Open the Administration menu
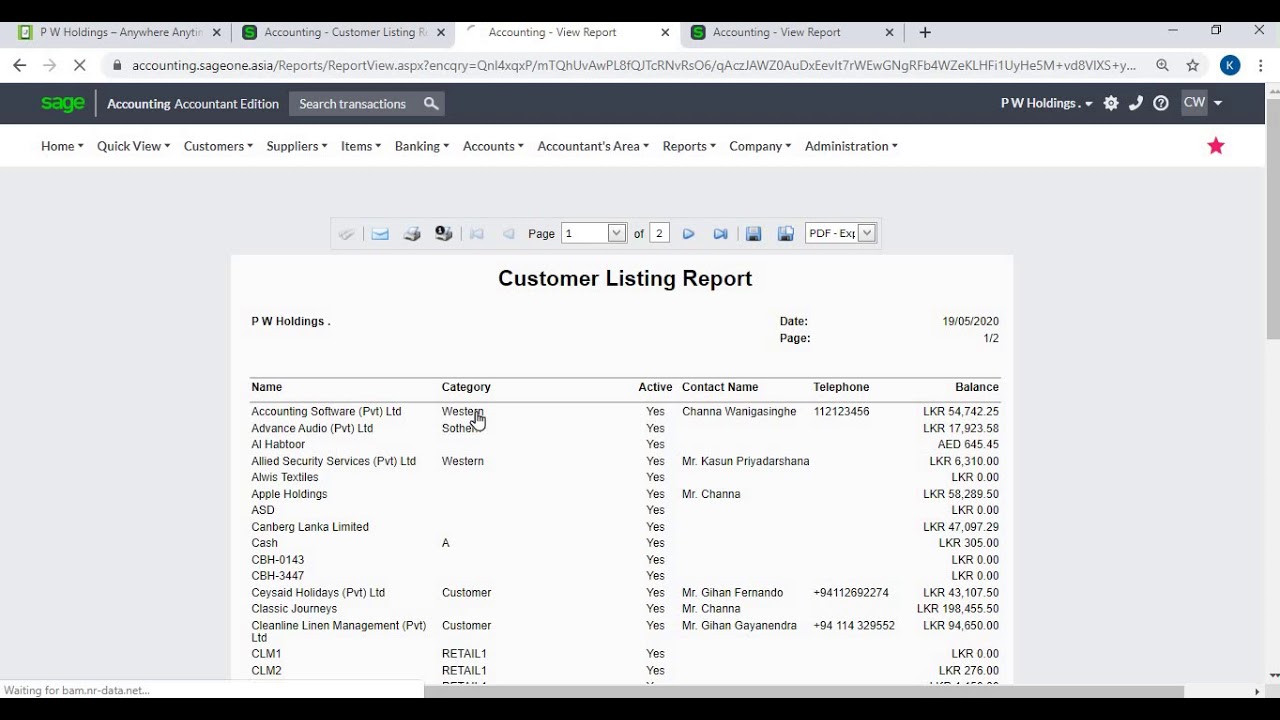 (x=851, y=146)
